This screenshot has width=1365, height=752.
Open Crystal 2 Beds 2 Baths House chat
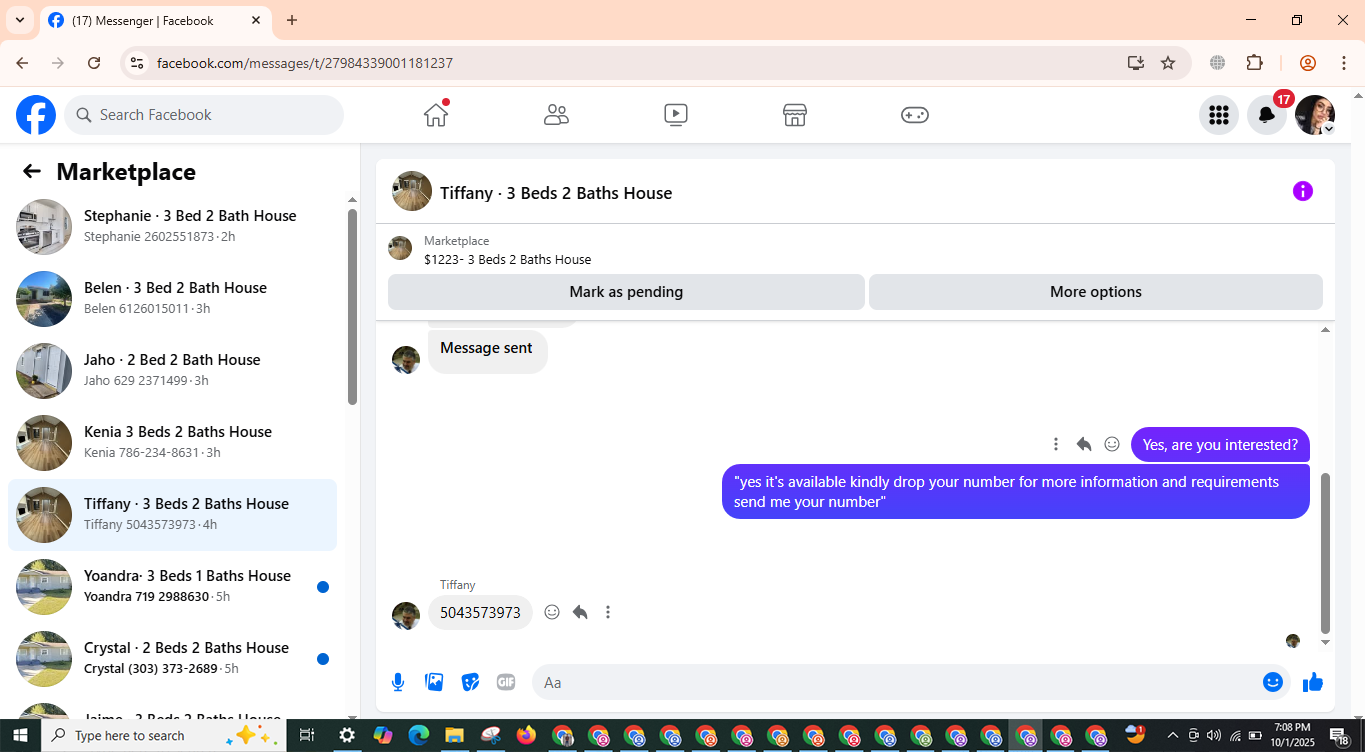click(172, 659)
